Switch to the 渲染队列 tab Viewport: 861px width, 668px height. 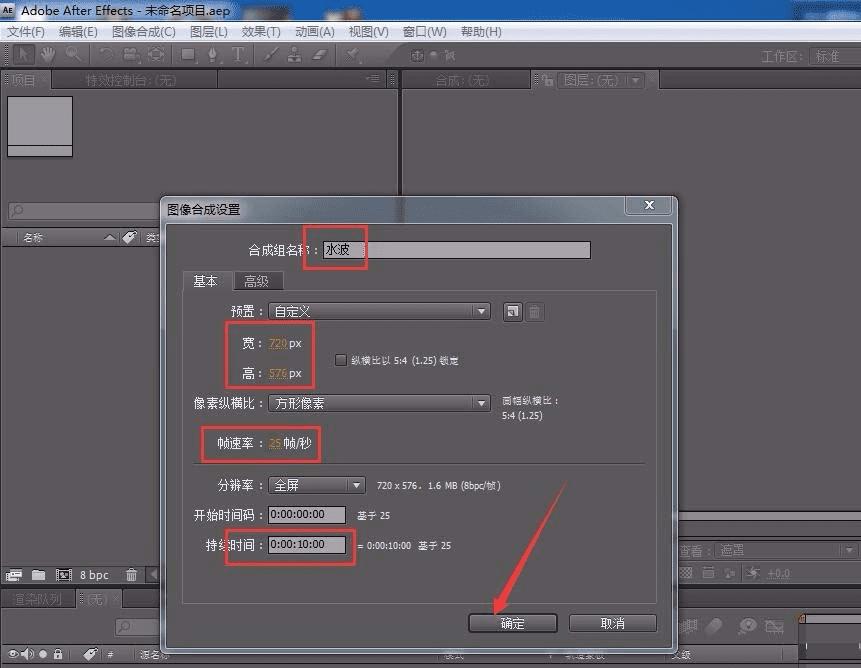point(37,599)
